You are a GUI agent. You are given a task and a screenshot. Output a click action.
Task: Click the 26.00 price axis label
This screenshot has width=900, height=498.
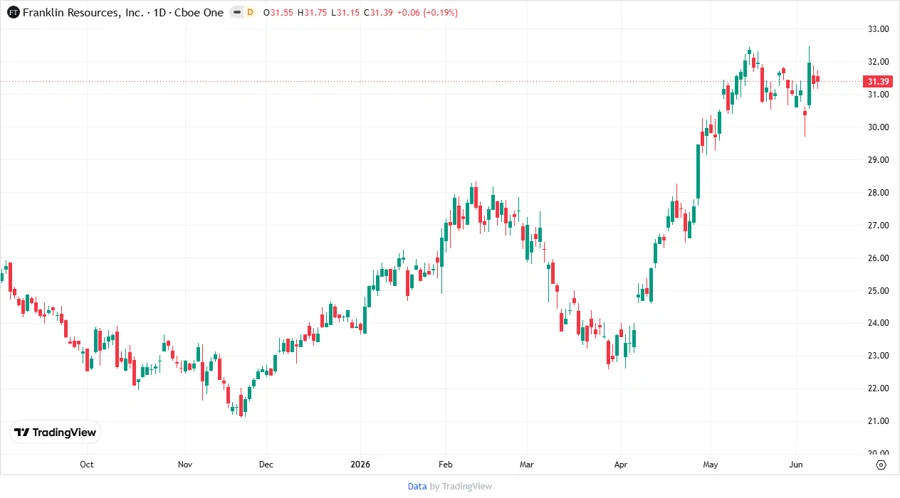(x=878, y=258)
